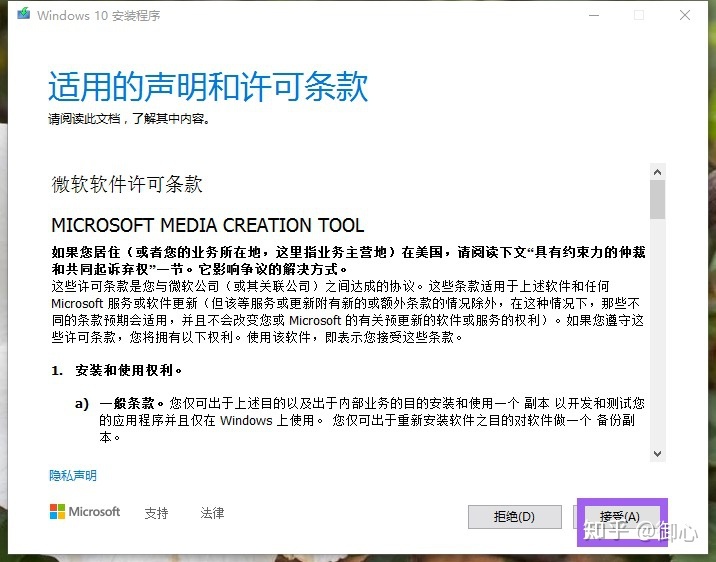Click the license scrollbar down arrow
Image resolution: width=716 pixels, height=562 pixels.
(658, 453)
